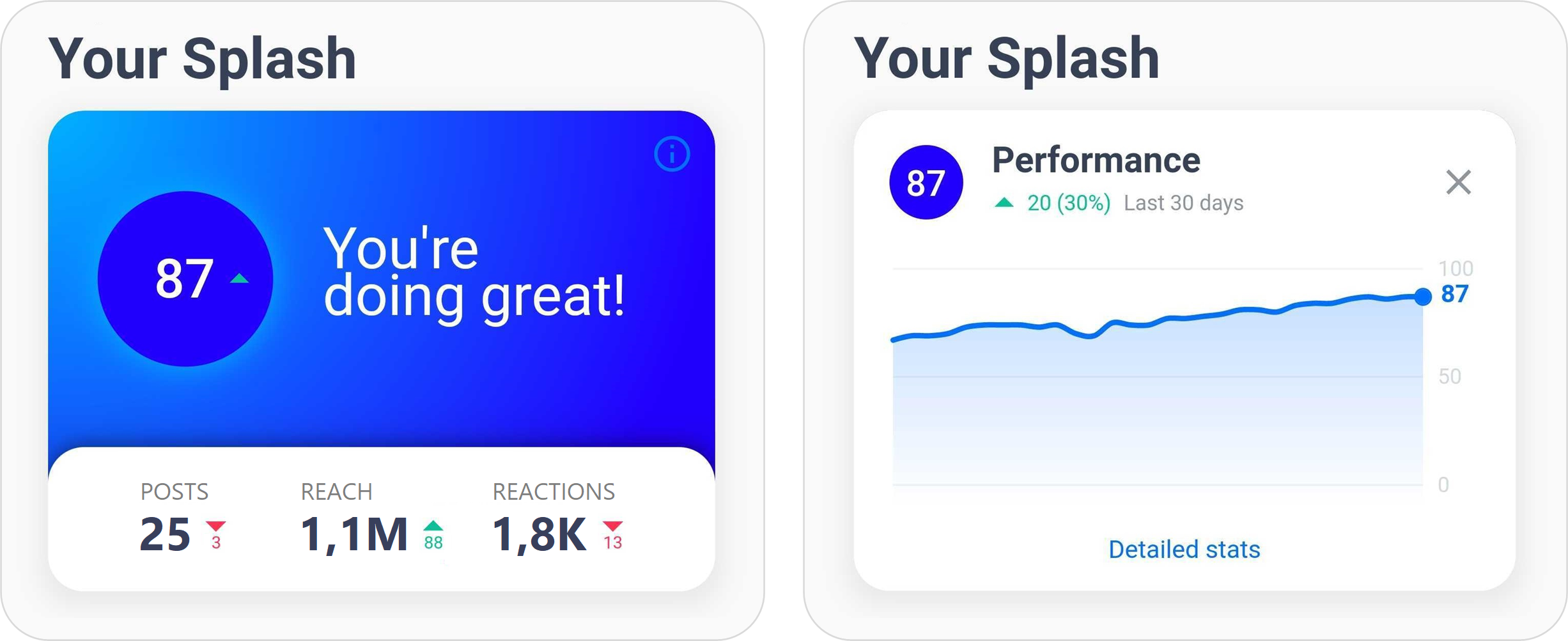Click the Last 30 days period label
Viewport: 1568px width, 641px height.
1183,203
